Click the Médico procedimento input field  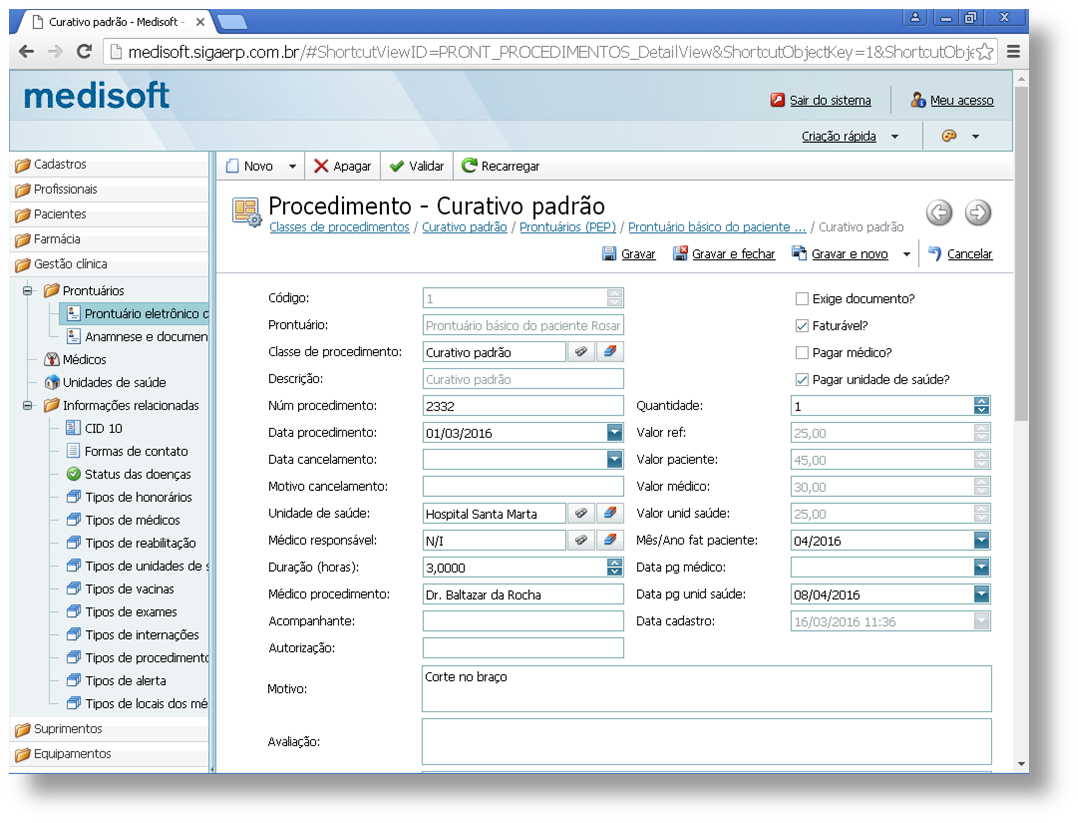pos(523,594)
